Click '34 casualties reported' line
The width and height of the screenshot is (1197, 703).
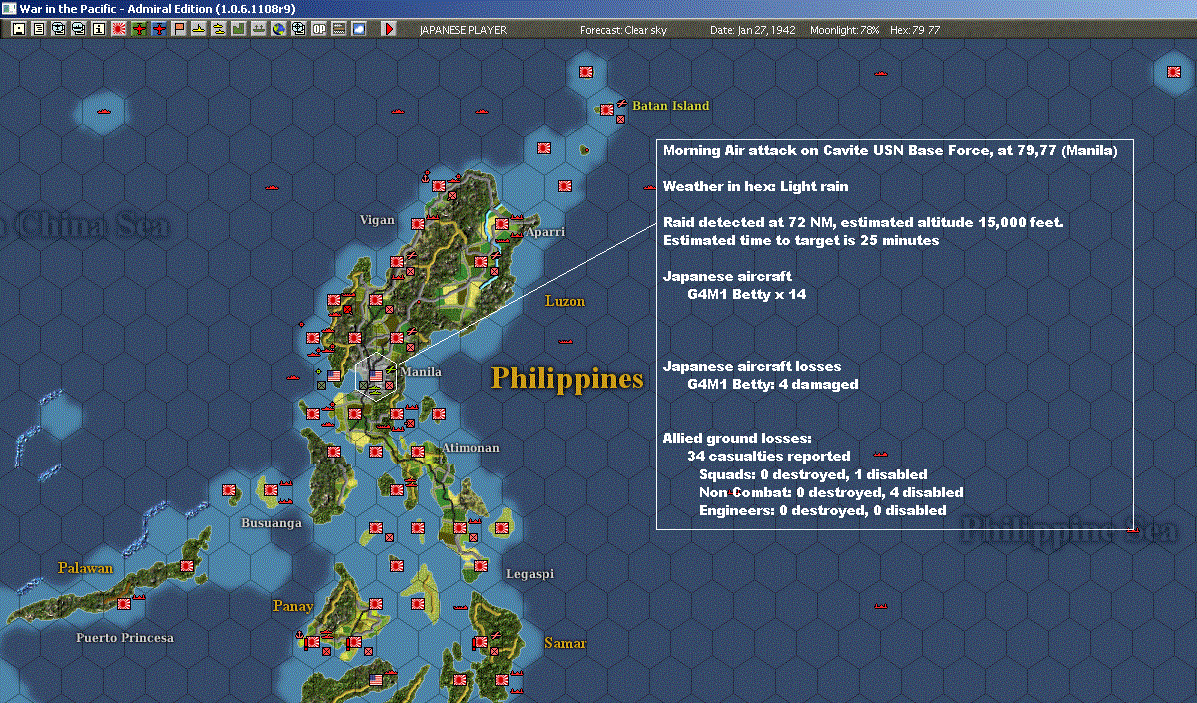click(x=769, y=456)
